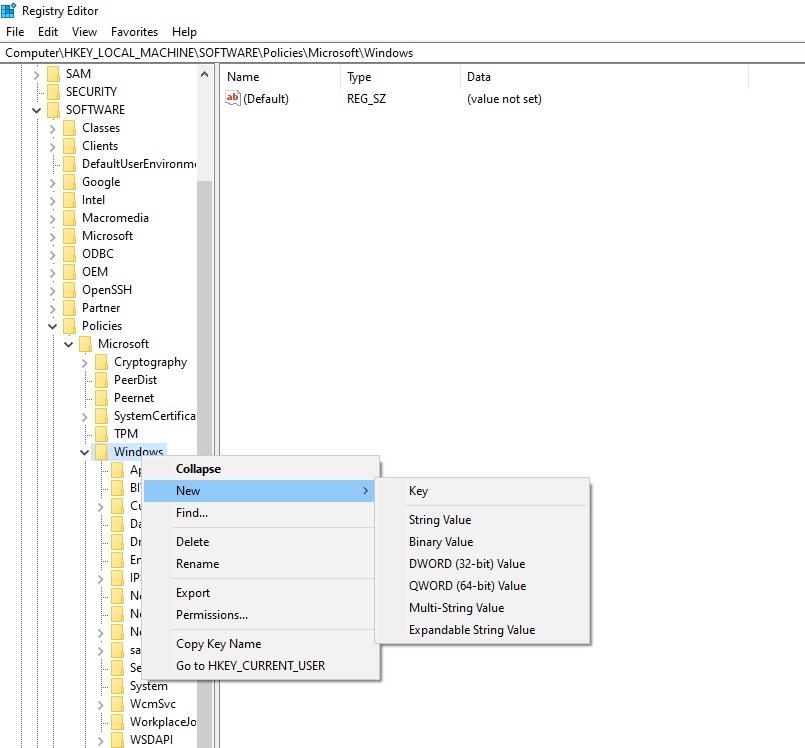The width and height of the screenshot is (805, 748).
Task: Click the Google folder icon
Action: point(69,182)
